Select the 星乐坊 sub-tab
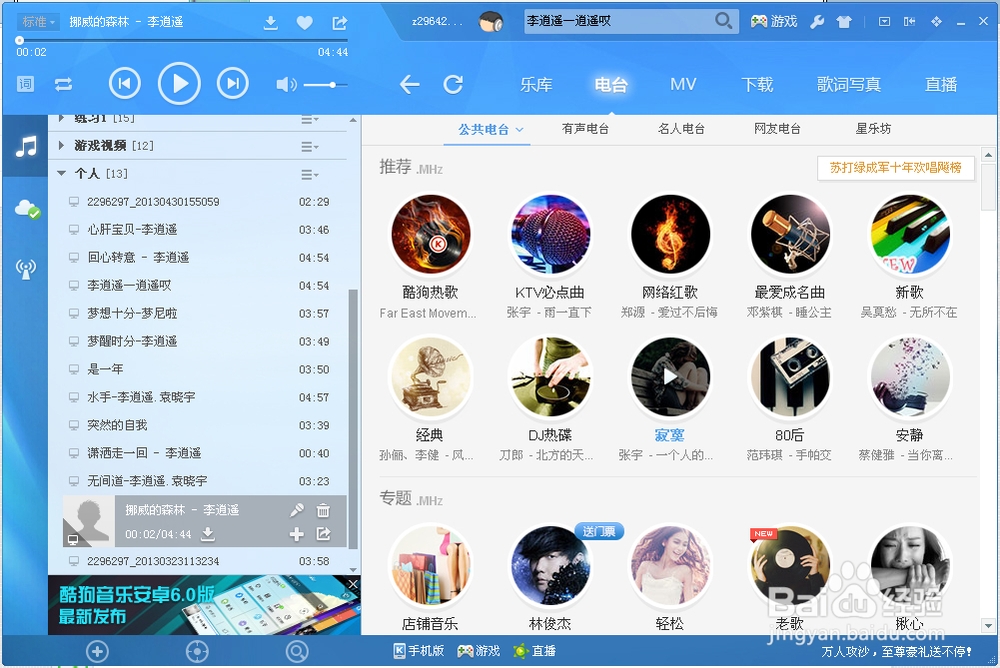 click(873, 129)
